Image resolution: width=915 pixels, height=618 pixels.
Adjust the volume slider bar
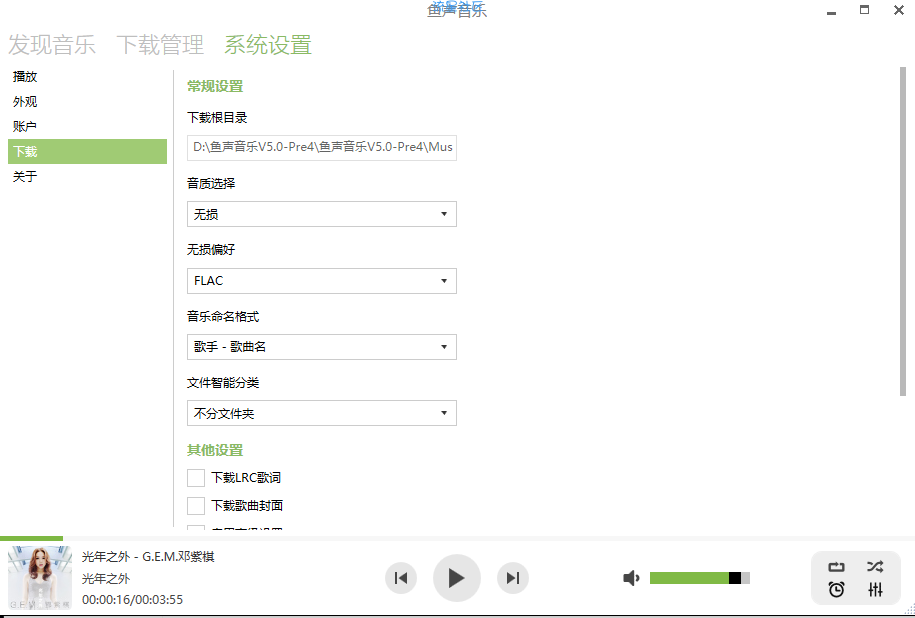pyautogui.click(x=700, y=578)
